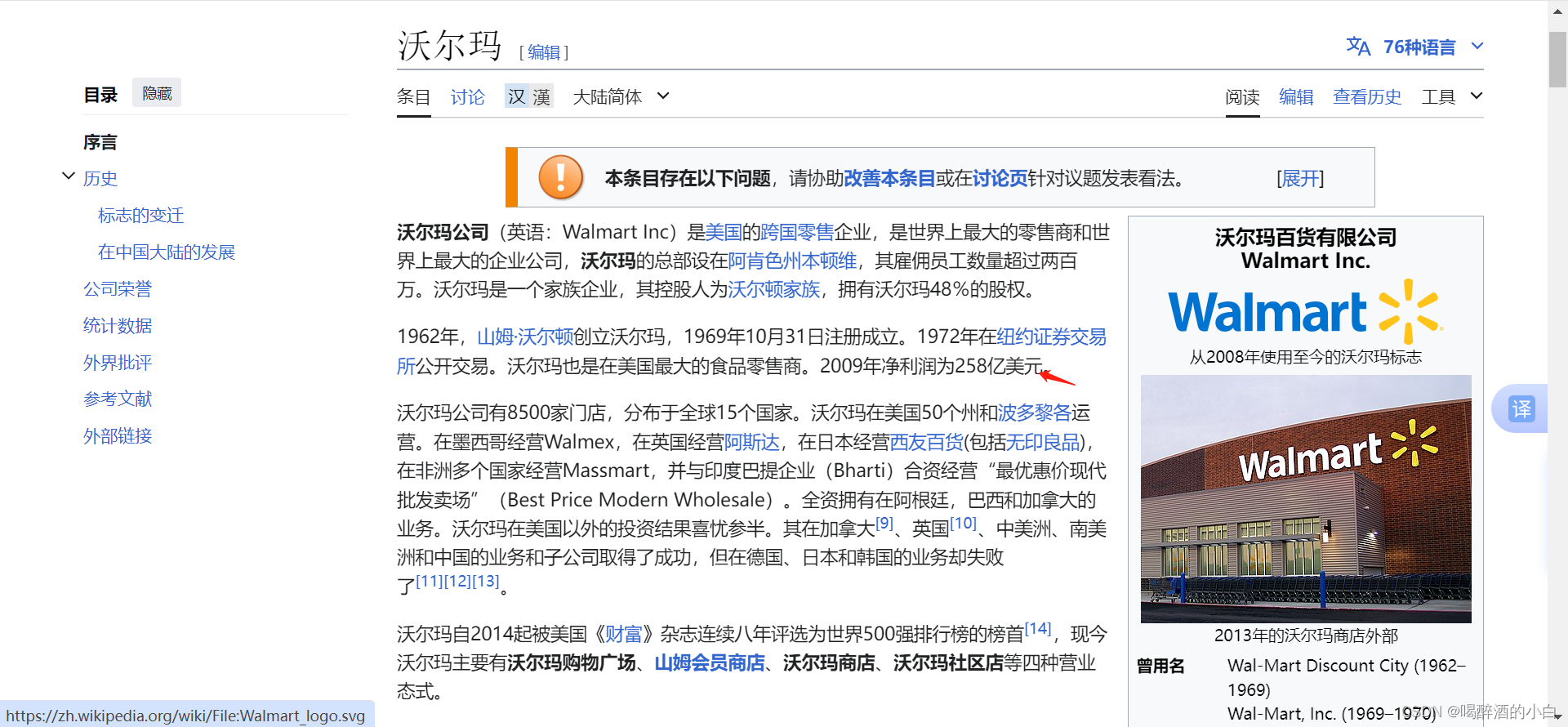1568x727 pixels.
Task: Click the floating 译 translate button
Action: (x=1521, y=408)
